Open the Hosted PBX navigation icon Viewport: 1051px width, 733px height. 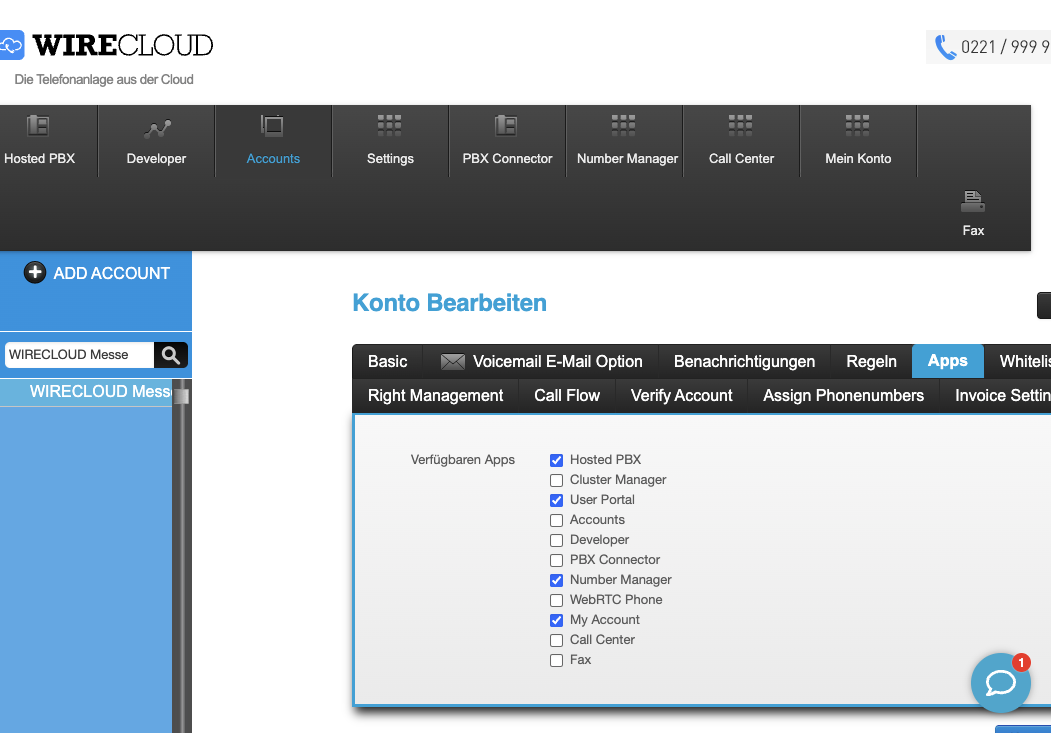tap(38, 125)
